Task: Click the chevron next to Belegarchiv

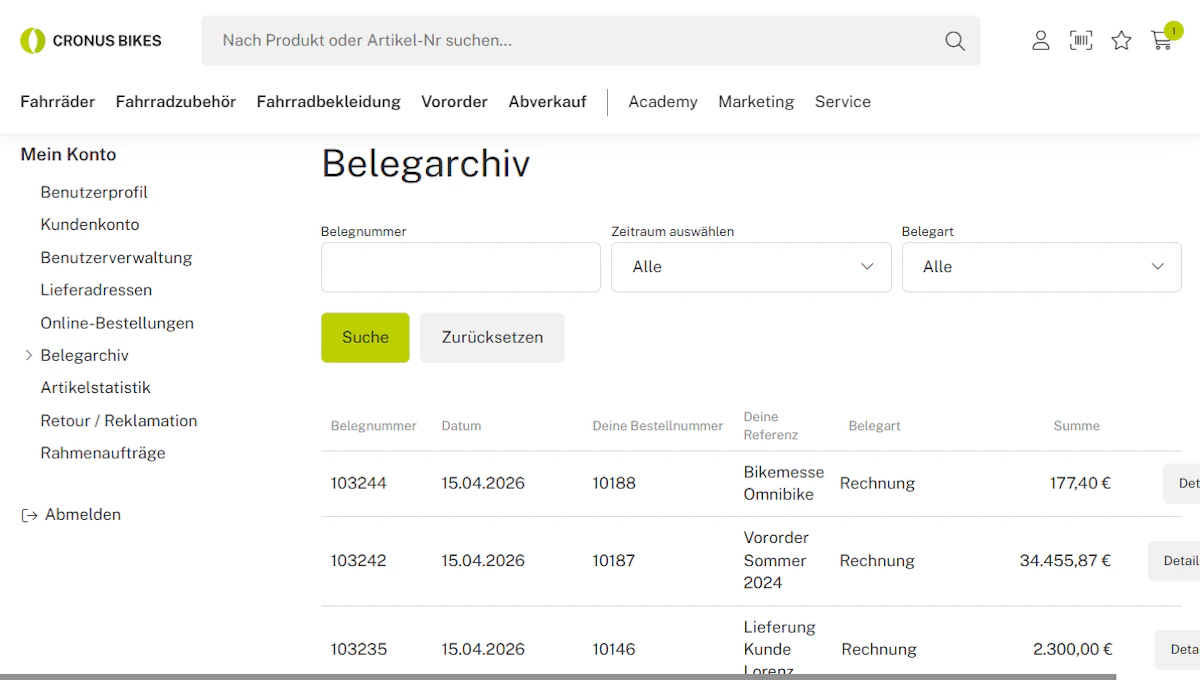Action: tap(29, 355)
